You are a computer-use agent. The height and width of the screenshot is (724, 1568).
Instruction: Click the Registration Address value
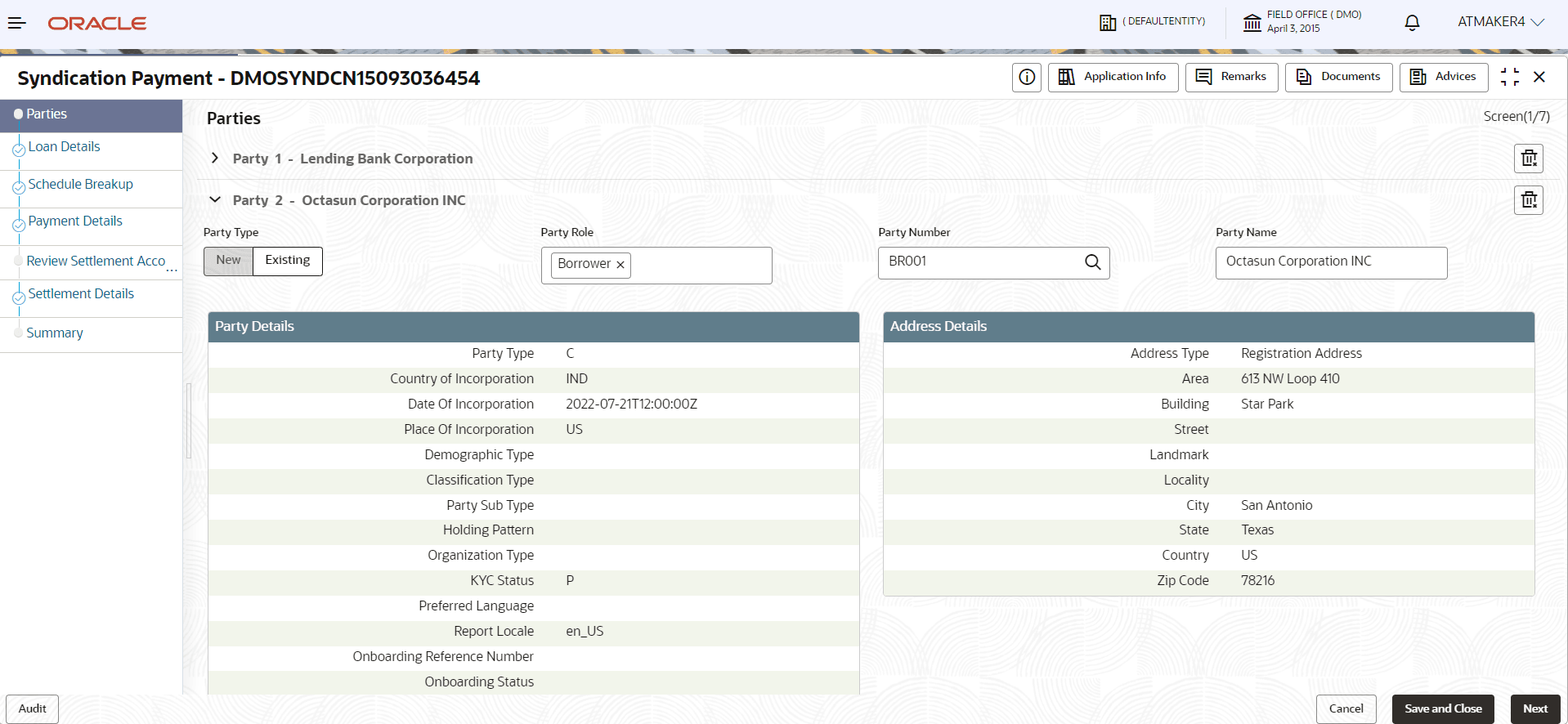[x=1301, y=354]
